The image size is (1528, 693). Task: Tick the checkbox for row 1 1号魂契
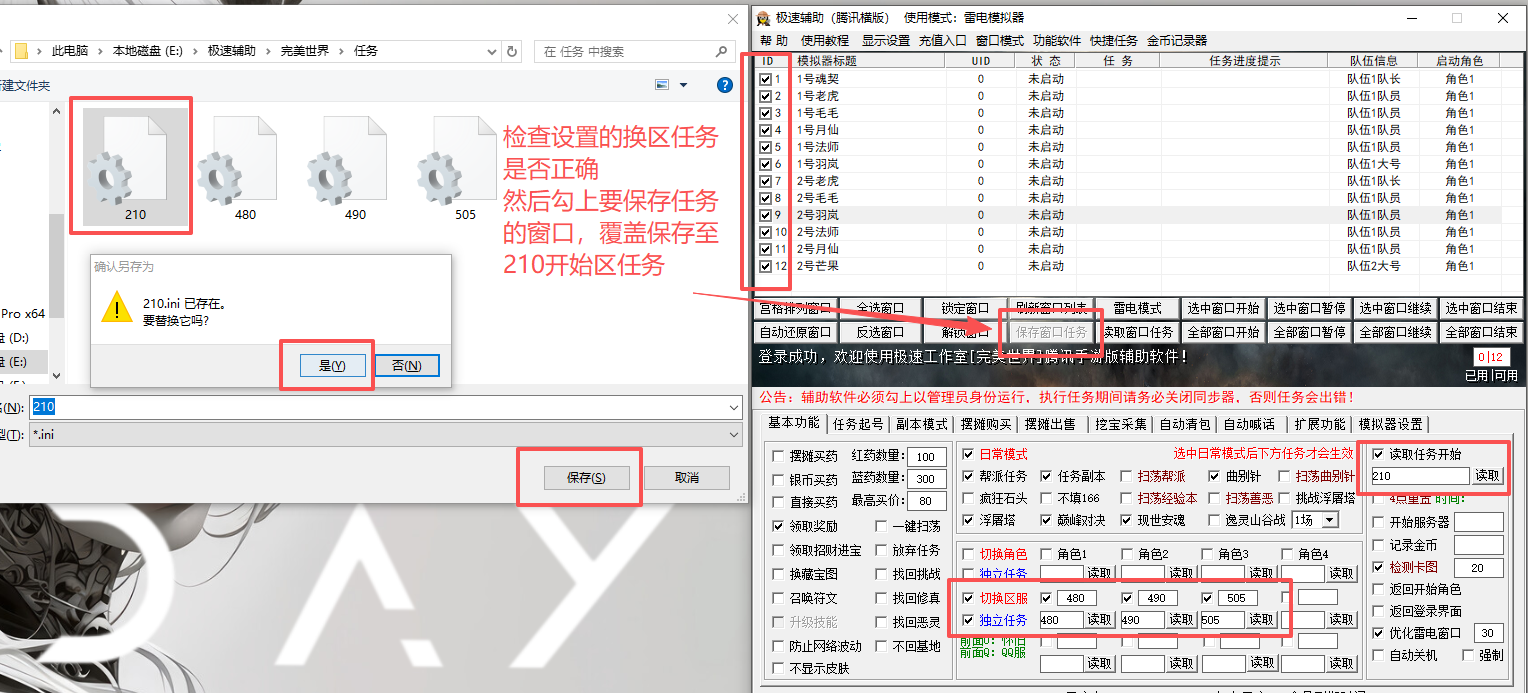click(766, 79)
